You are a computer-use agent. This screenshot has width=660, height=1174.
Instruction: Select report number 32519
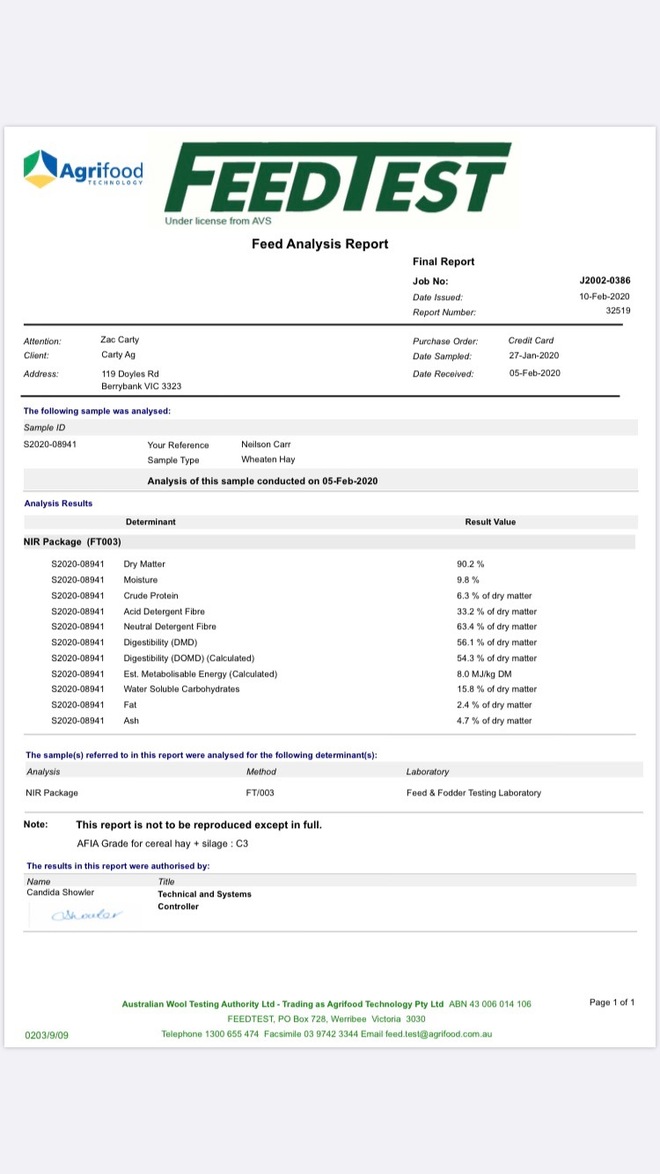(x=618, y=311)
